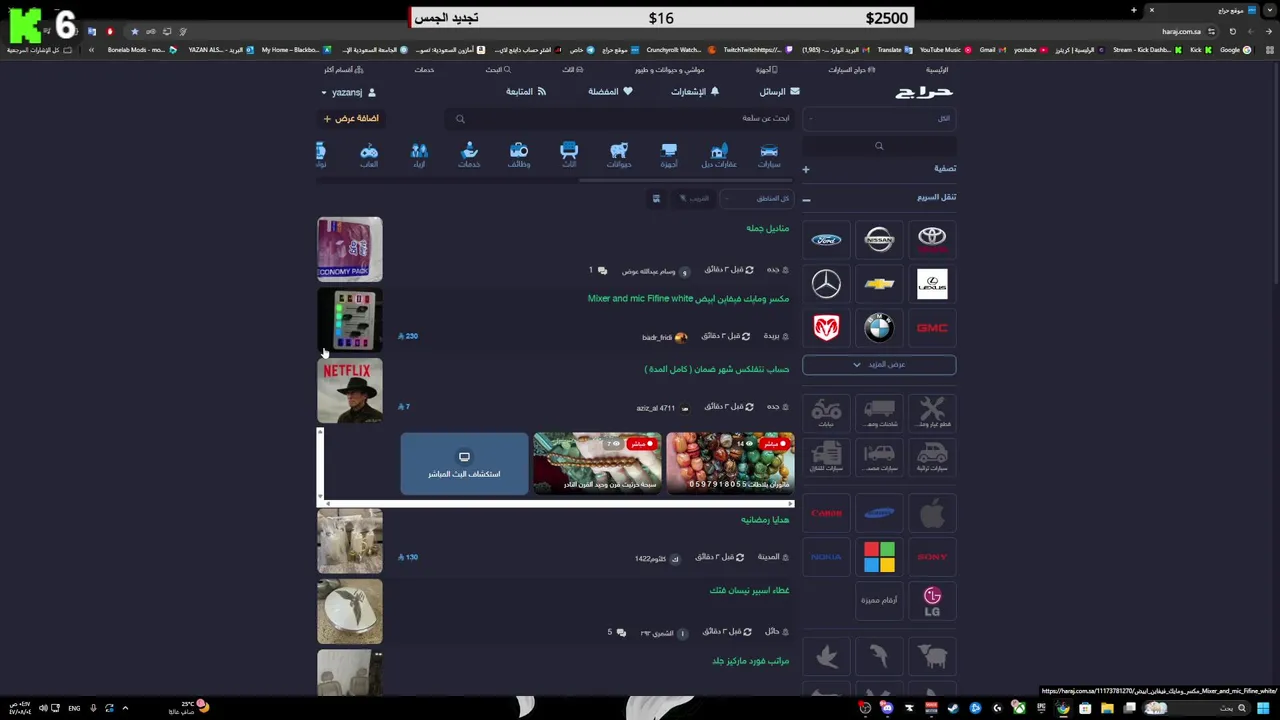Click the اضافة عرض add listing button

click(x=350, y=118)
